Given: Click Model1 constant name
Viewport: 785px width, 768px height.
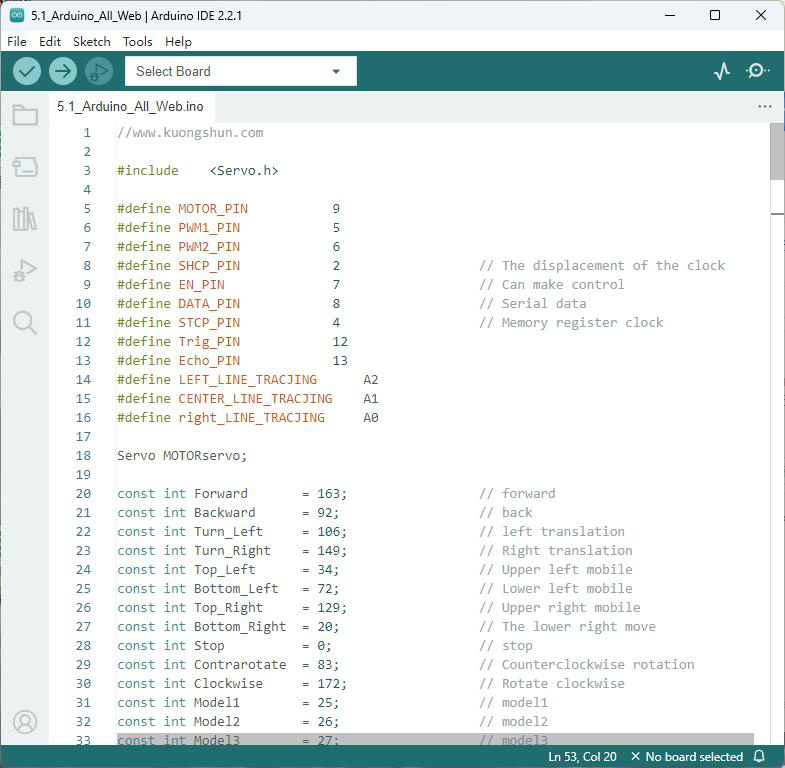Looking at the screenshot, I should (x=217, y=703).
